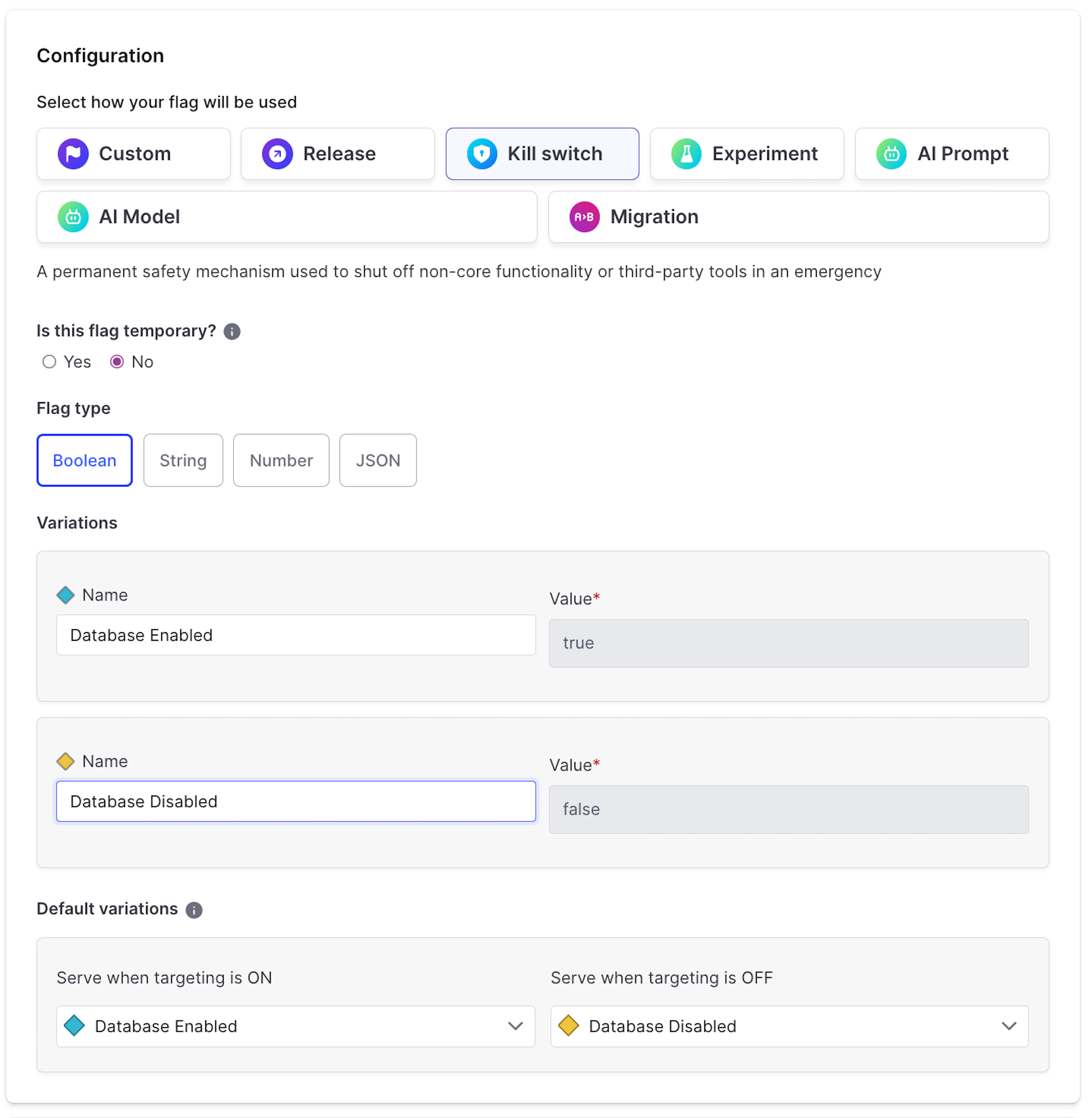The image size is (1092, 1118).
Task: Switch flag type to String
Action: pyautogui.click(x=183, y=461)
